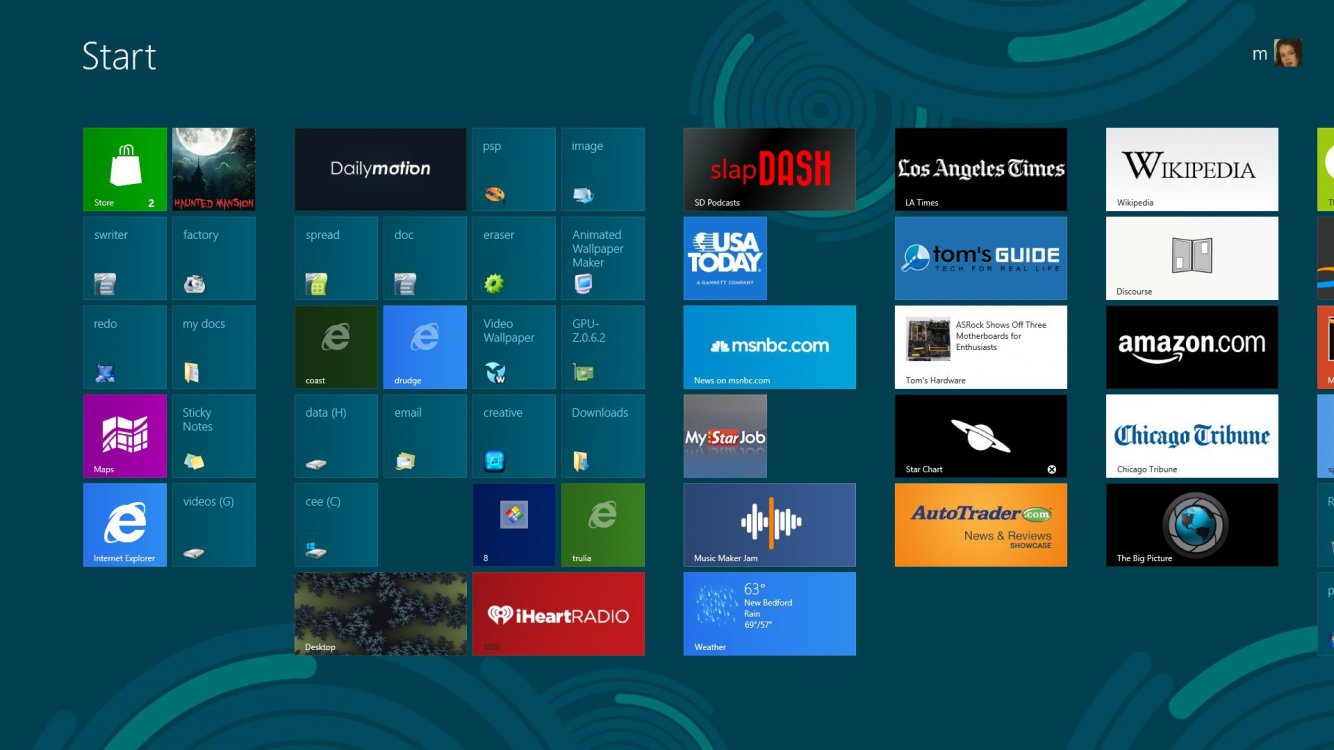The image size is (1334, 750).
Task: Open the Desktop tile
Action: (380, 613)
